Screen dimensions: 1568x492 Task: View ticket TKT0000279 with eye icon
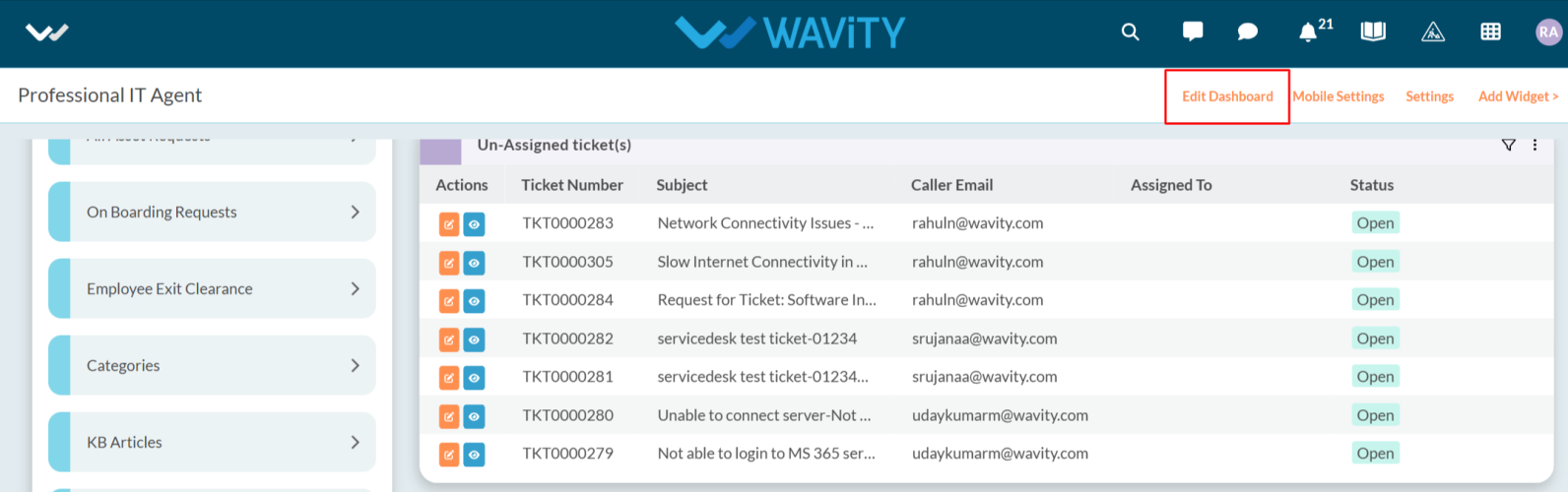click(474, 455)
